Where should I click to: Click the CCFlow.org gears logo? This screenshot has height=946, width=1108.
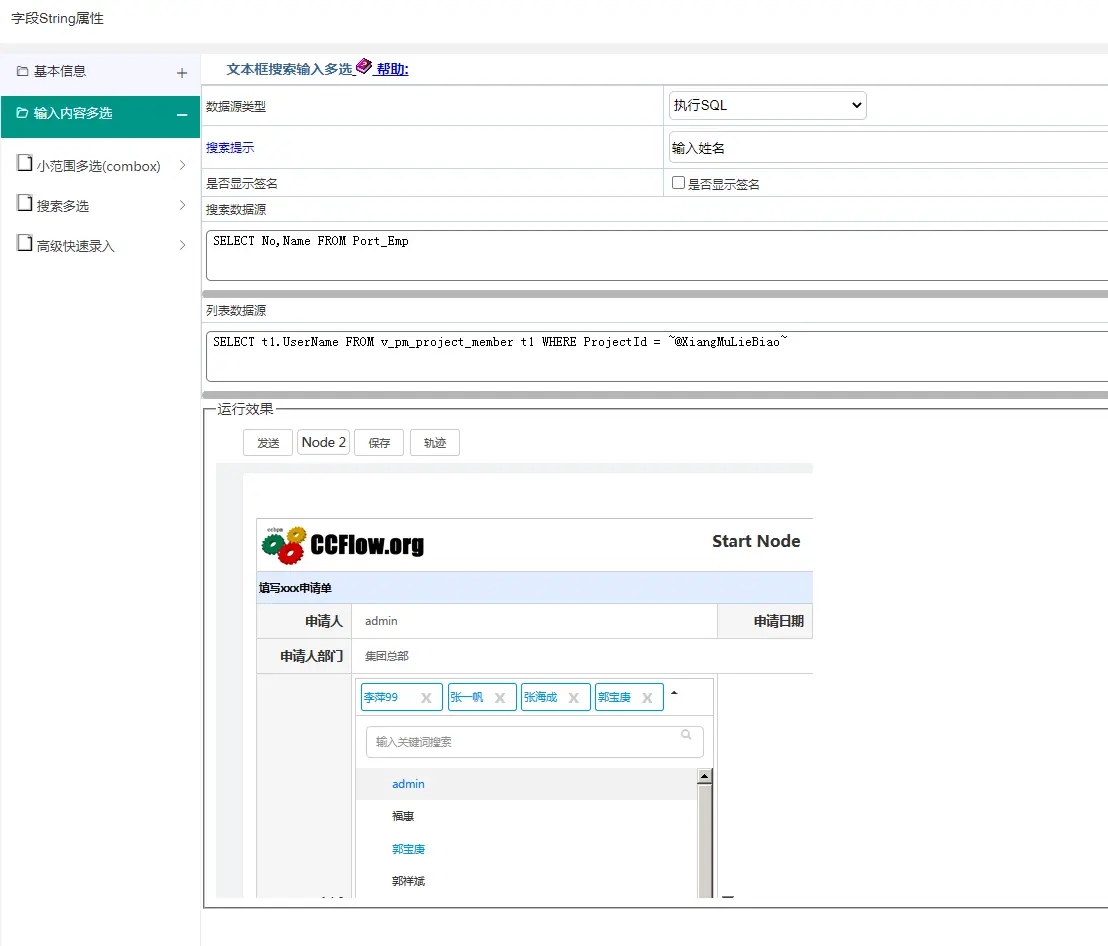[x=283, y=545]
